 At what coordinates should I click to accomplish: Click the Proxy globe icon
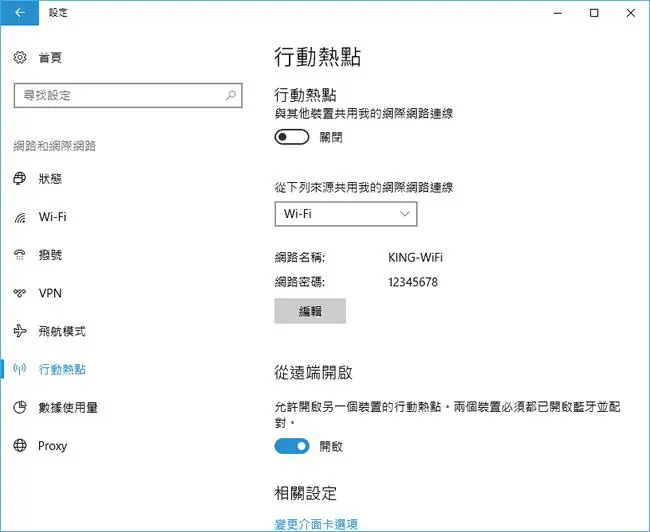pos(20,445)
